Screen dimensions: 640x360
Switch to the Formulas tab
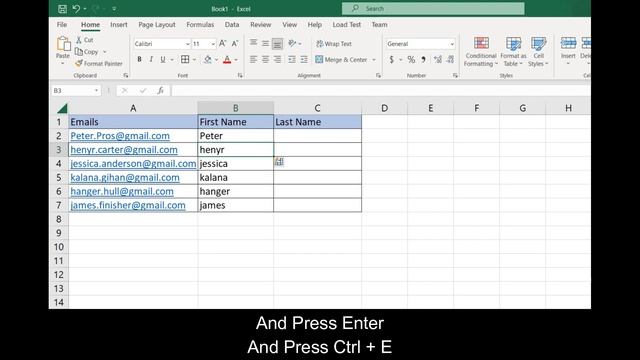200,24
